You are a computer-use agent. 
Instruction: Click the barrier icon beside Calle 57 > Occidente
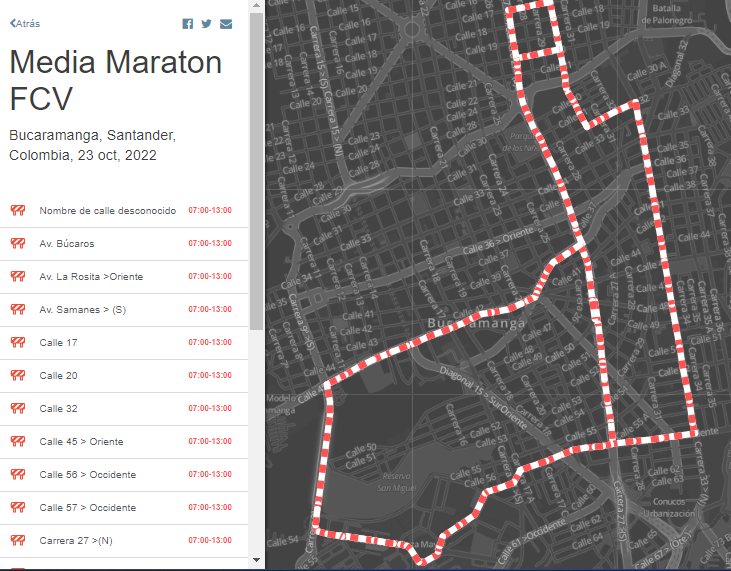pos(18,508)
